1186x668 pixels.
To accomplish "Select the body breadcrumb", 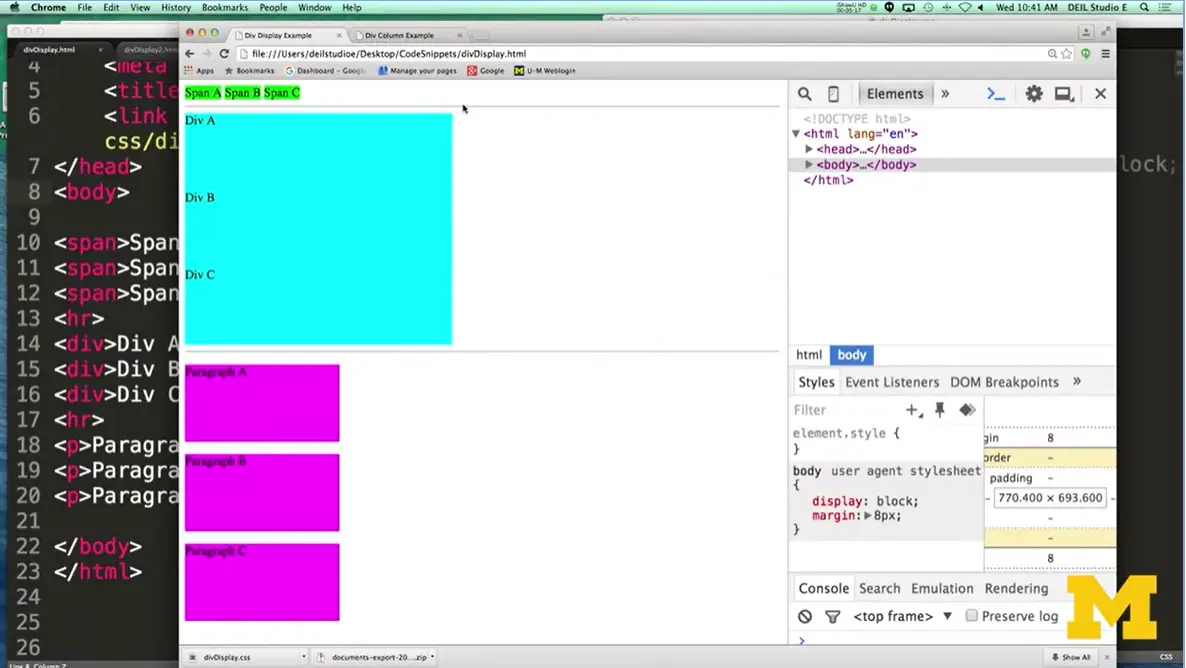I will 851,354.
